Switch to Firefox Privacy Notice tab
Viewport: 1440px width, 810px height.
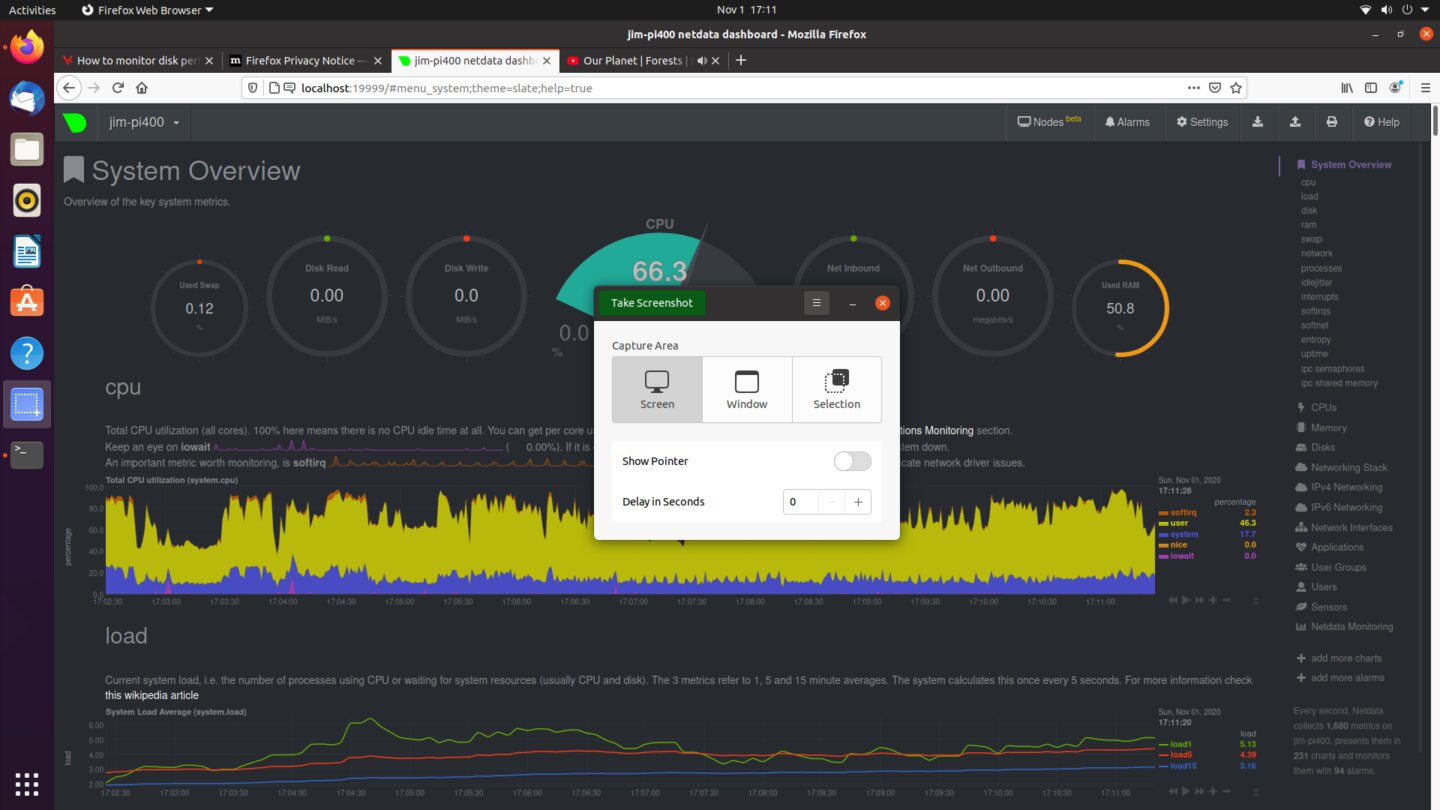(x=306, y=60)
